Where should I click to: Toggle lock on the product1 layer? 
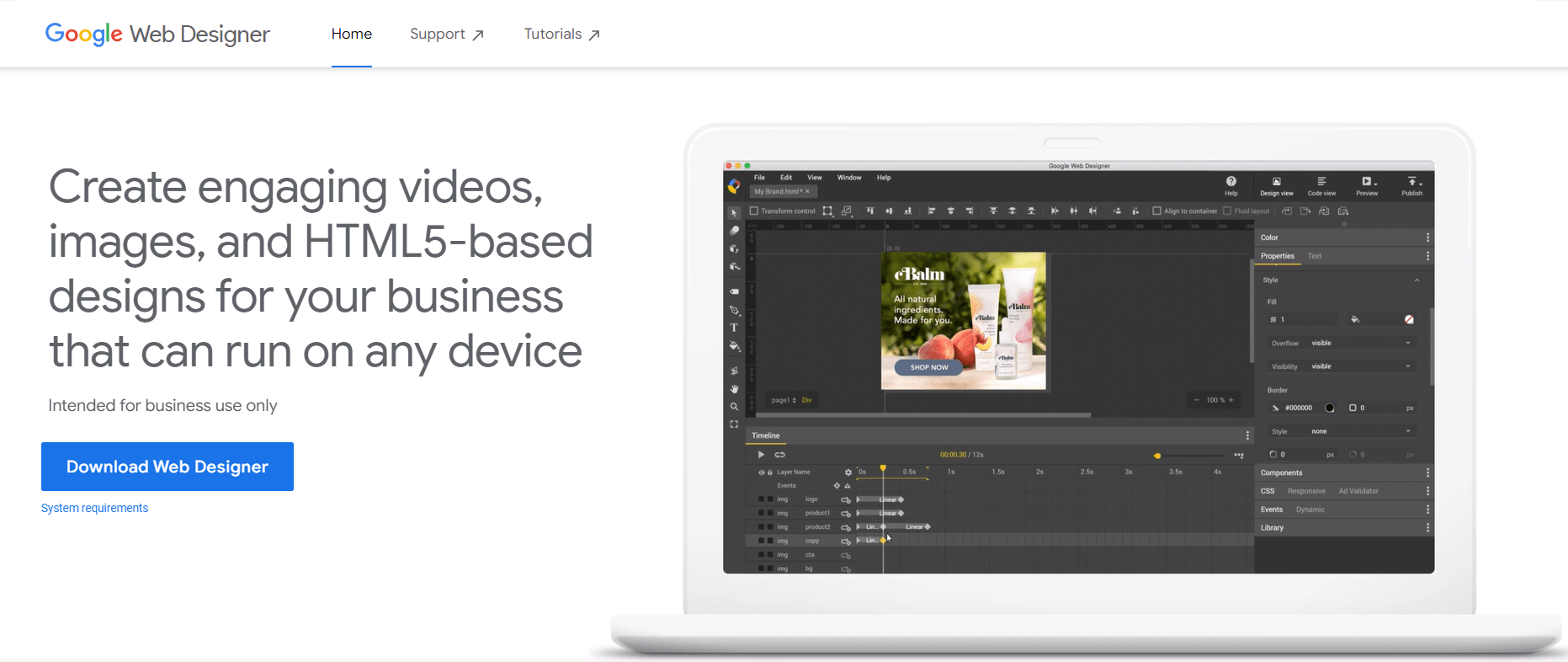pos(770,513)
